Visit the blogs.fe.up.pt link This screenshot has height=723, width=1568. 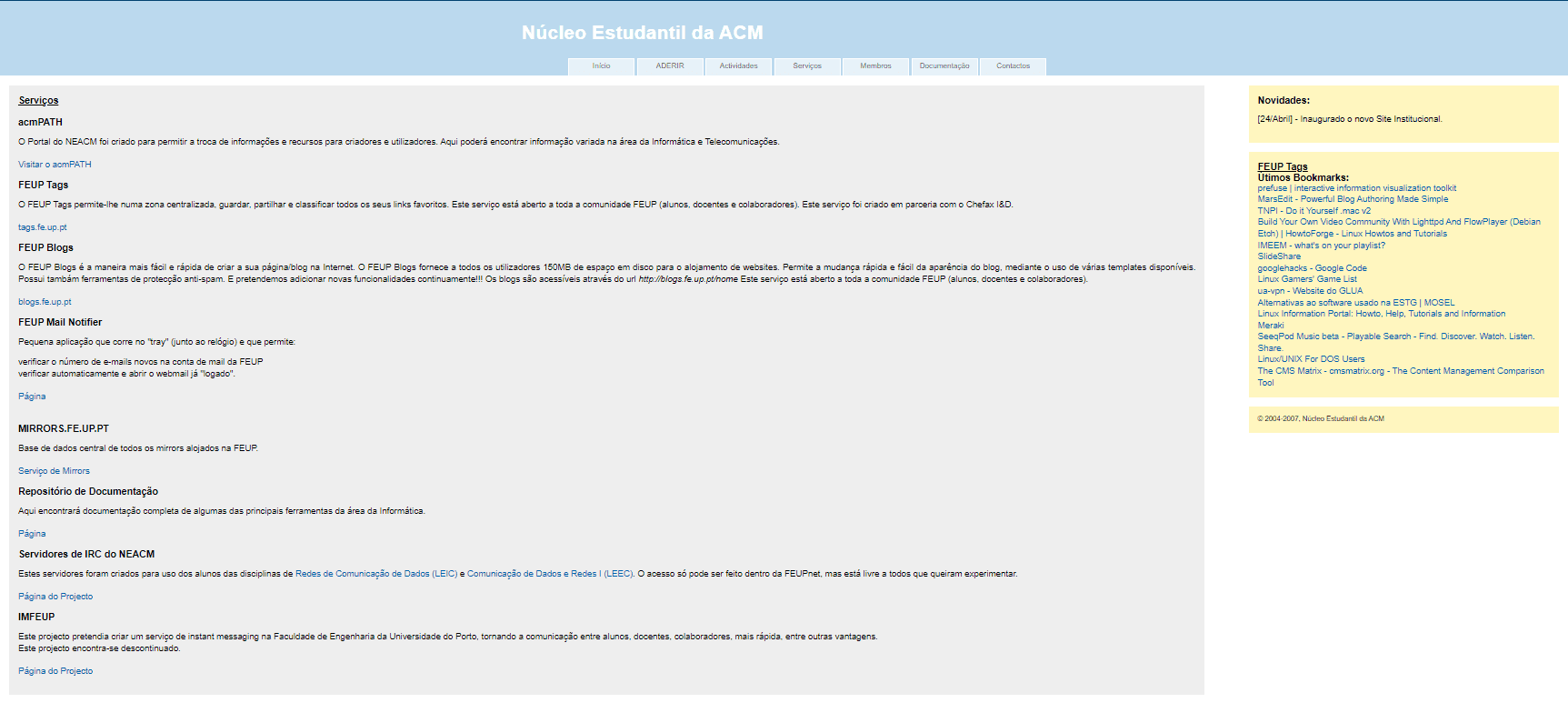click(45, 302)
